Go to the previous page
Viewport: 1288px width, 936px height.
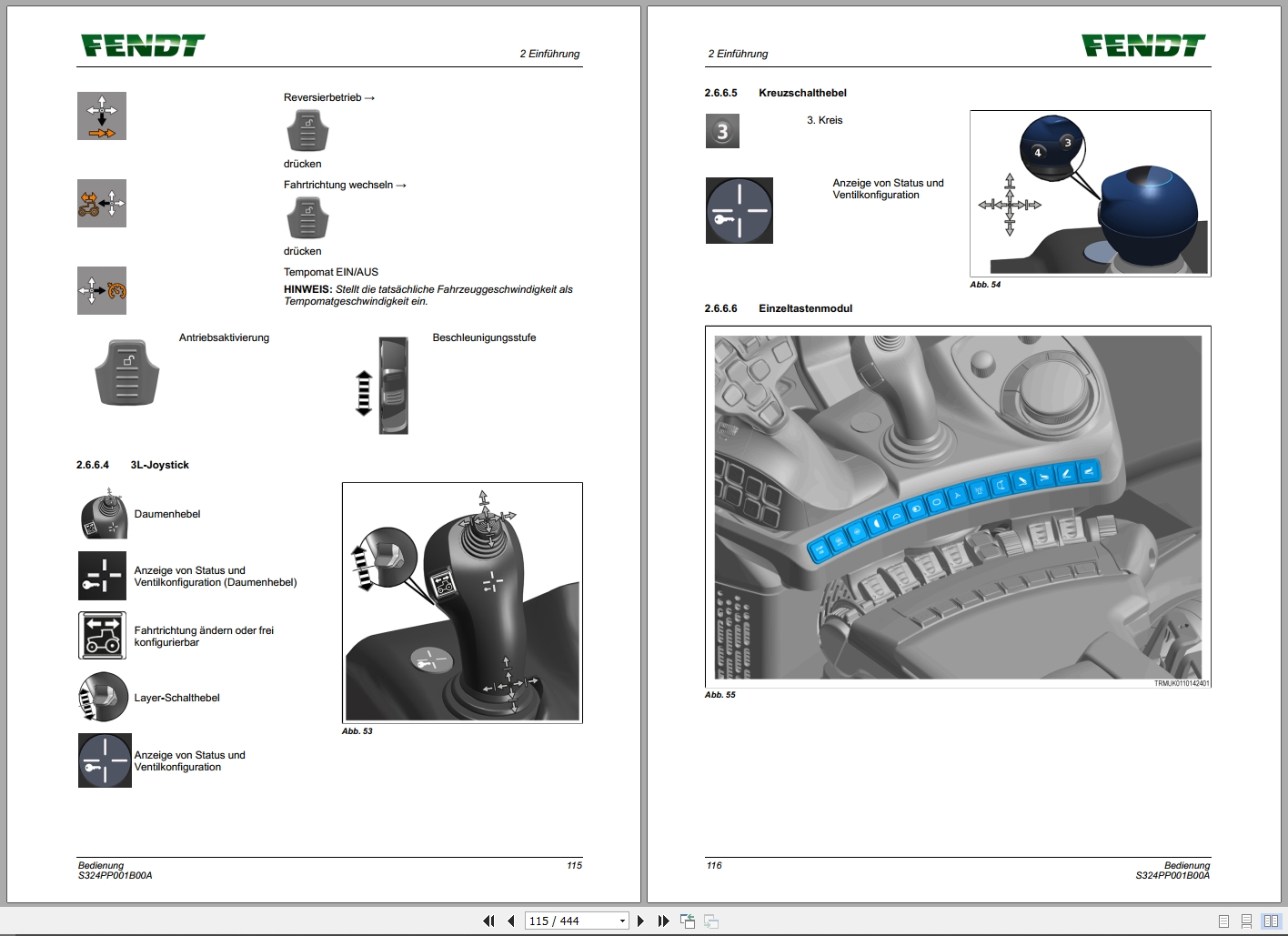coord(511,921)
